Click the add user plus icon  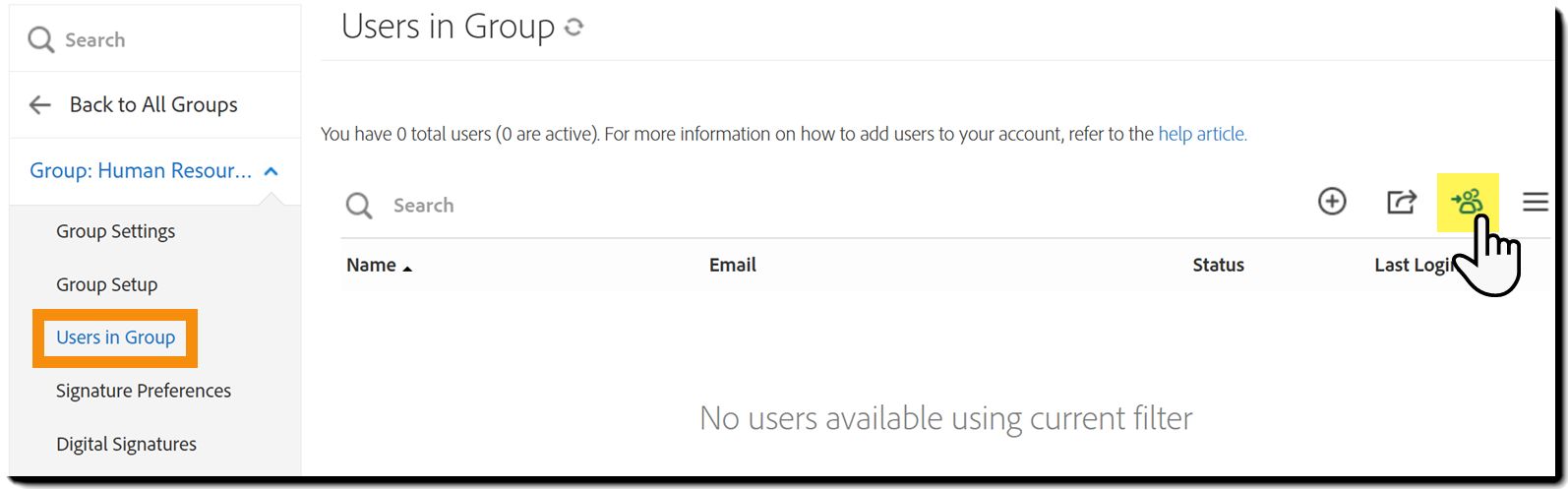pyautogui.click(x=1332, y=202)
